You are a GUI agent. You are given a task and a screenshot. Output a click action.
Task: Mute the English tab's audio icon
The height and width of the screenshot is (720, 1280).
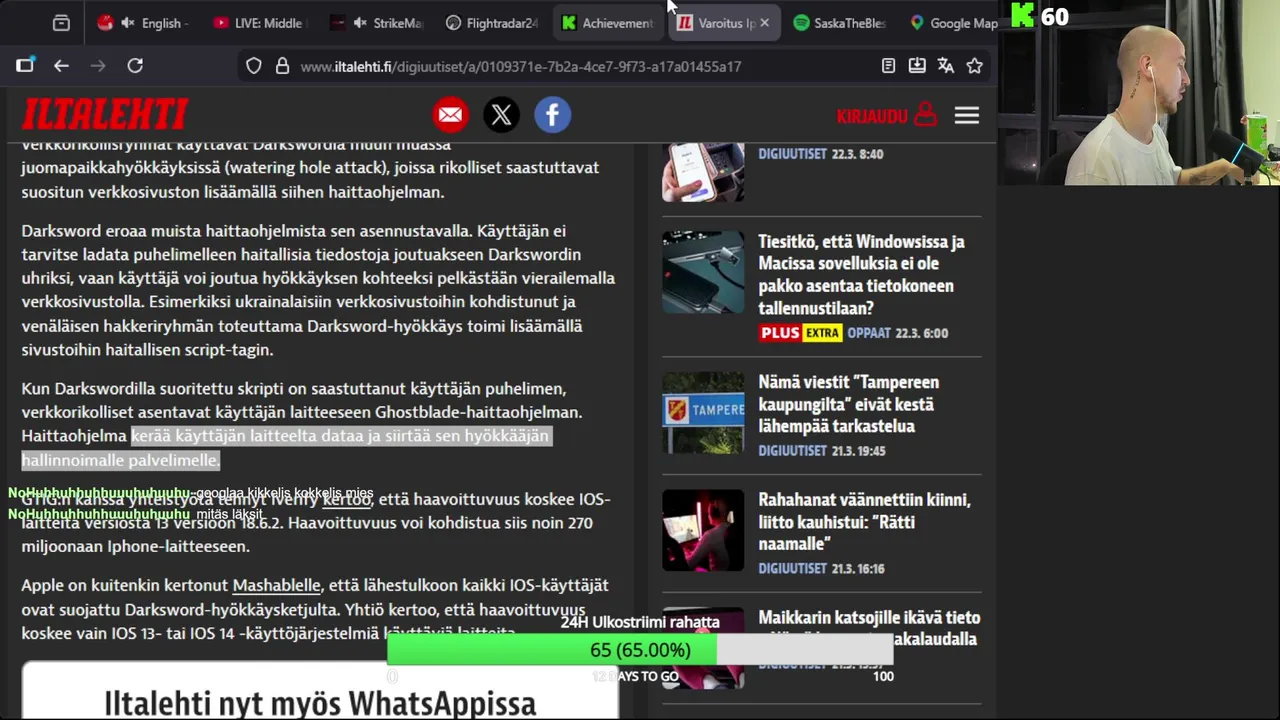click(x=128, y=23)
